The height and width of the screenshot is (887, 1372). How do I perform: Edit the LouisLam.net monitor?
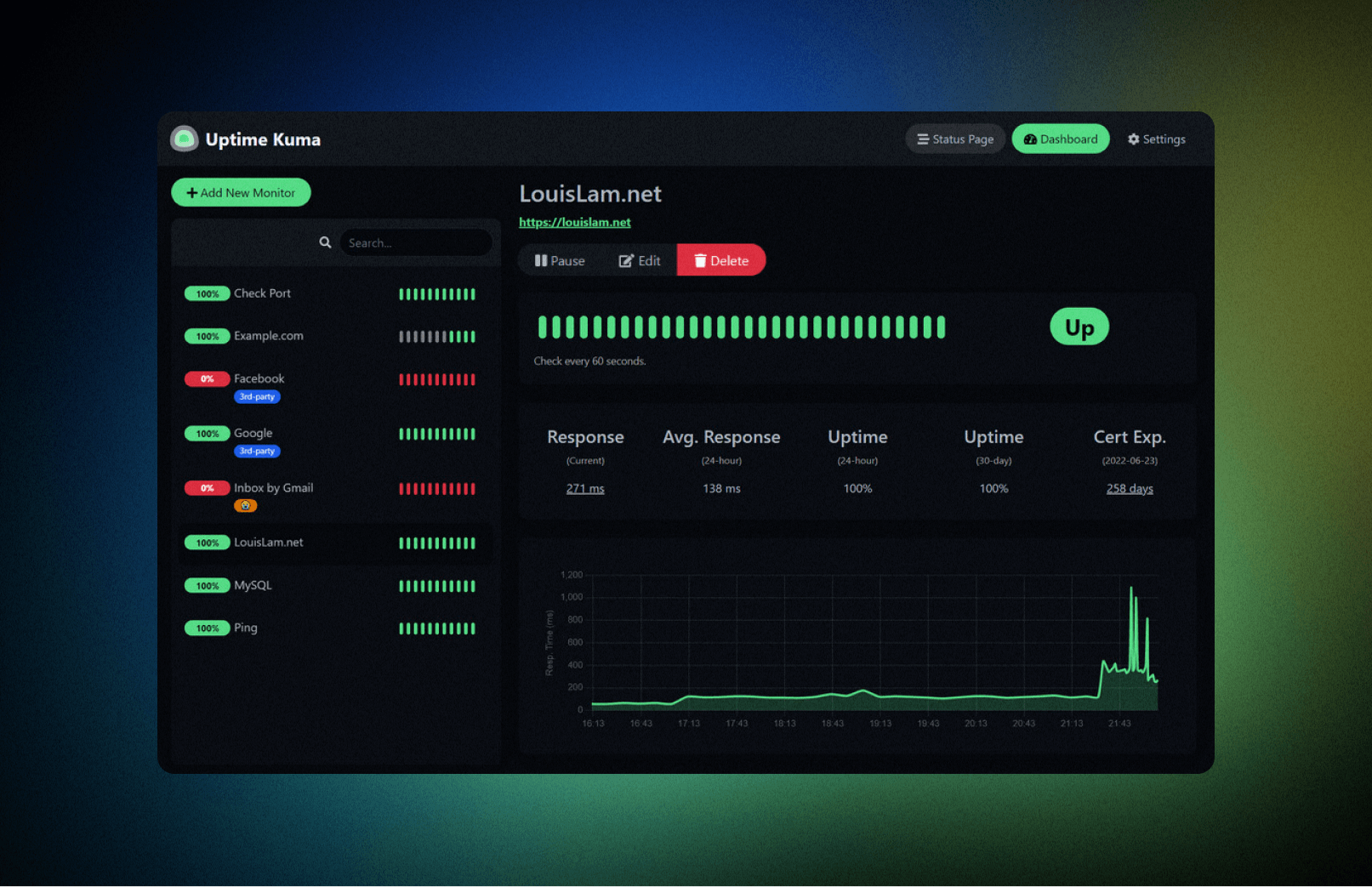point(640,260)
